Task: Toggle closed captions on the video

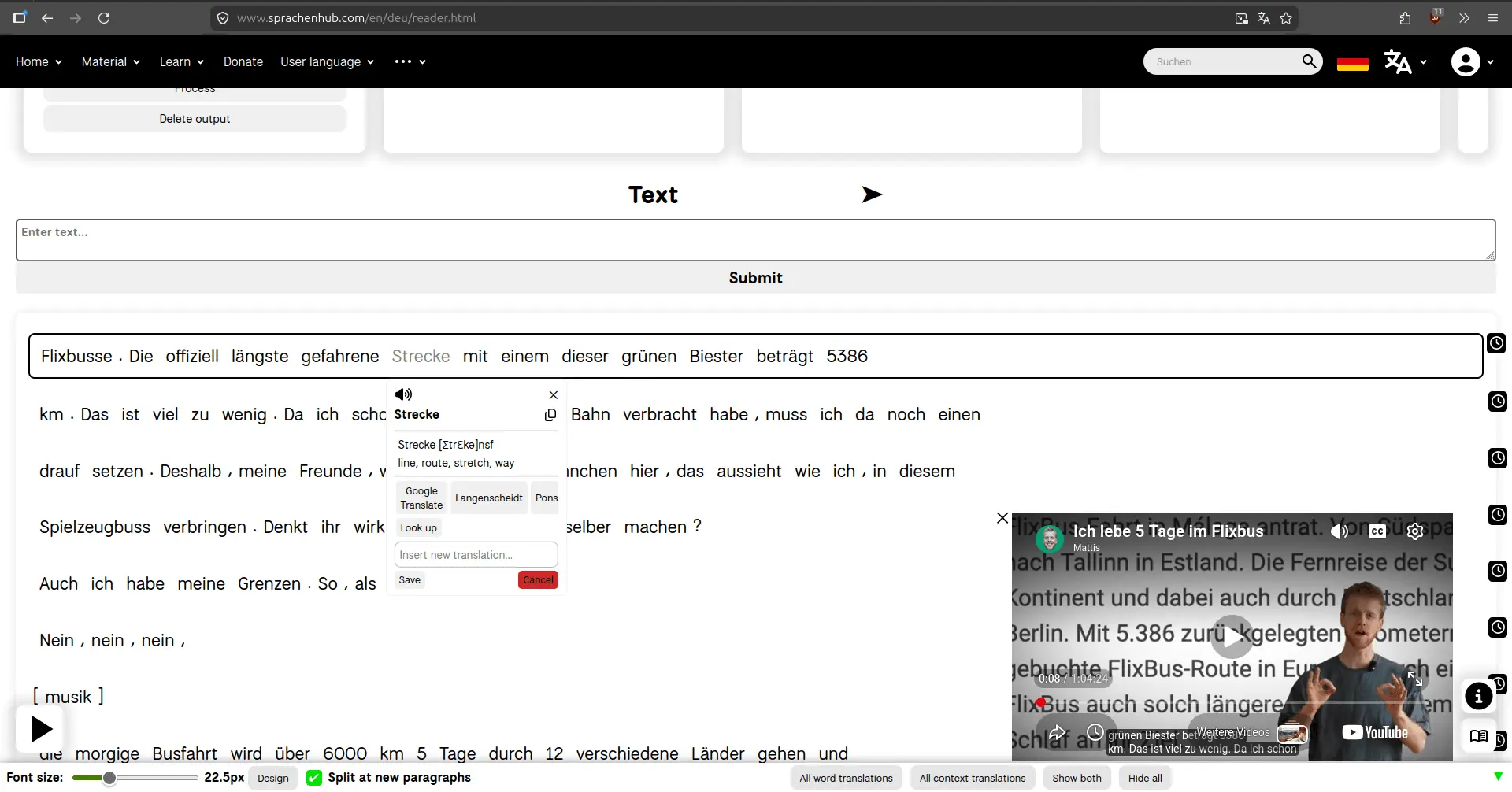Action: 1377,531
